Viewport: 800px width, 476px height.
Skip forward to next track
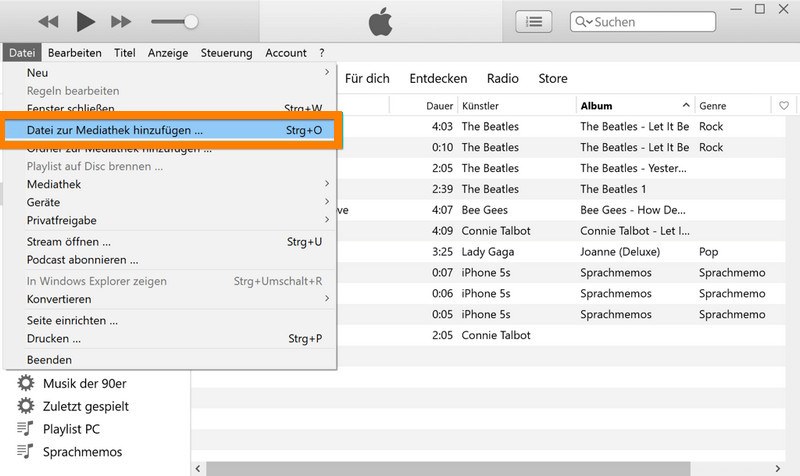[121, 22]
